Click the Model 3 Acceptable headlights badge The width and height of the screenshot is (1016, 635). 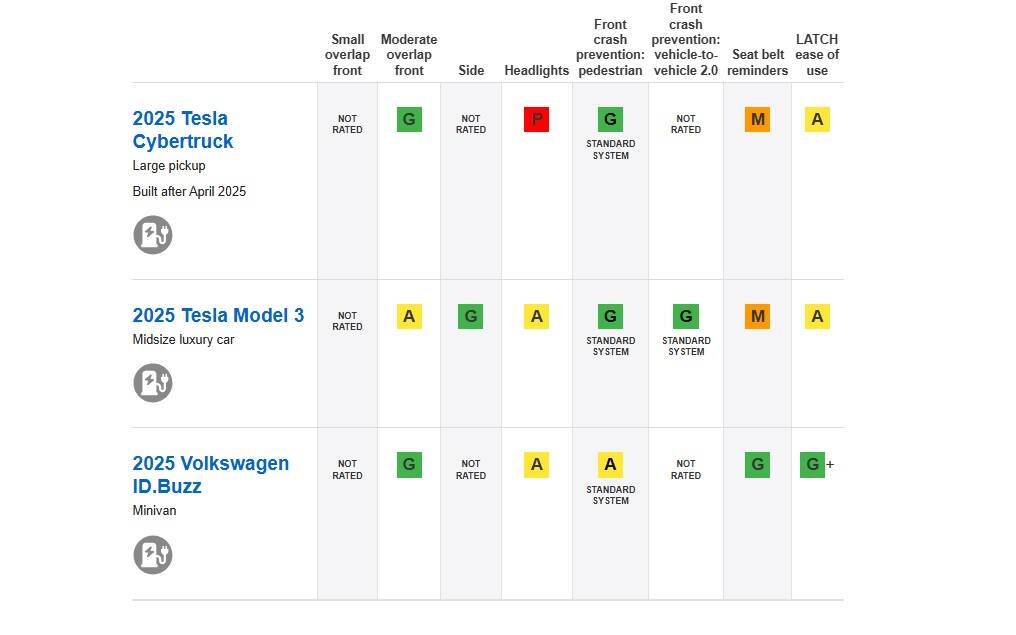tap(536, 317)
